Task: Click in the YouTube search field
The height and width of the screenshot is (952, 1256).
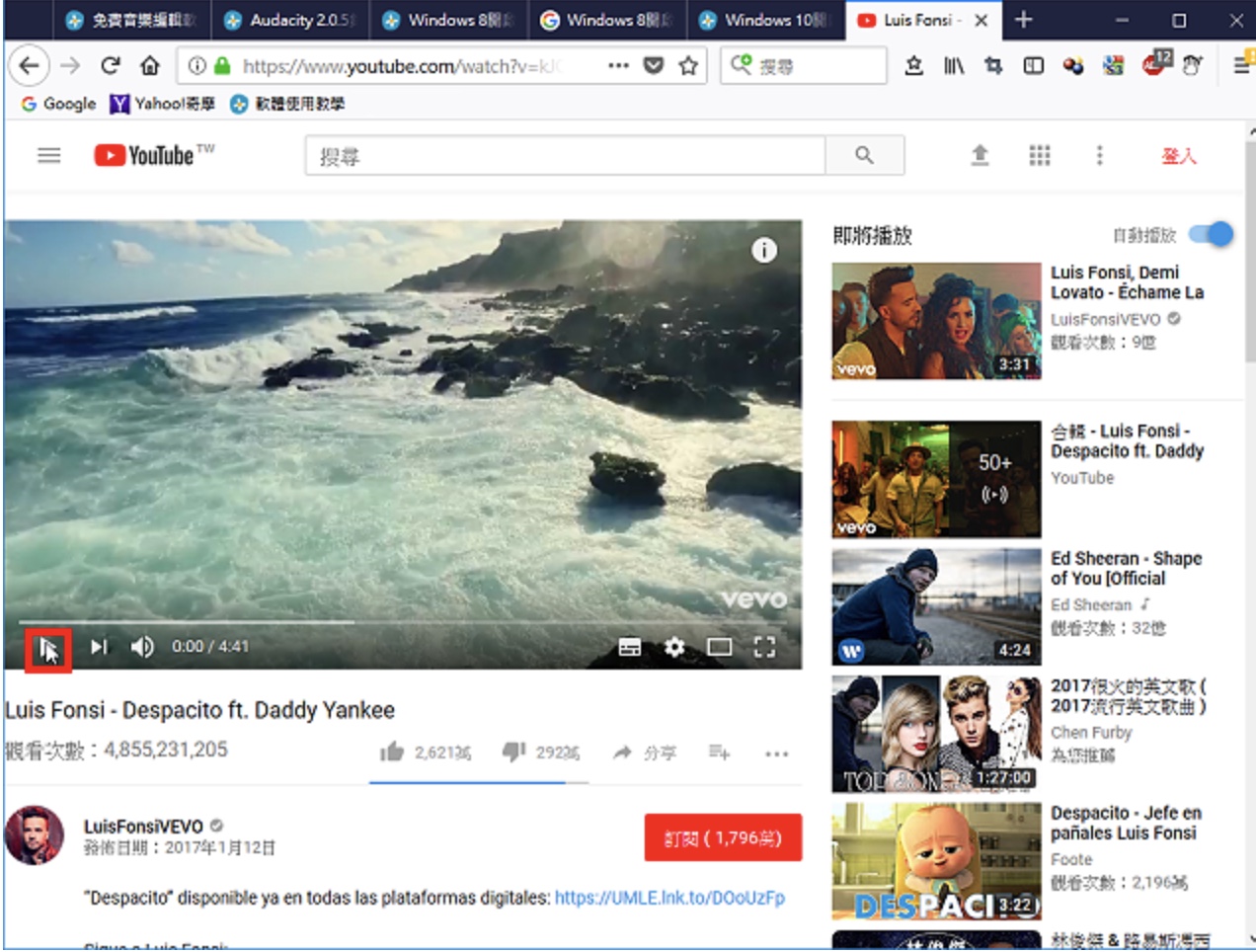Action: pos(566,156)
